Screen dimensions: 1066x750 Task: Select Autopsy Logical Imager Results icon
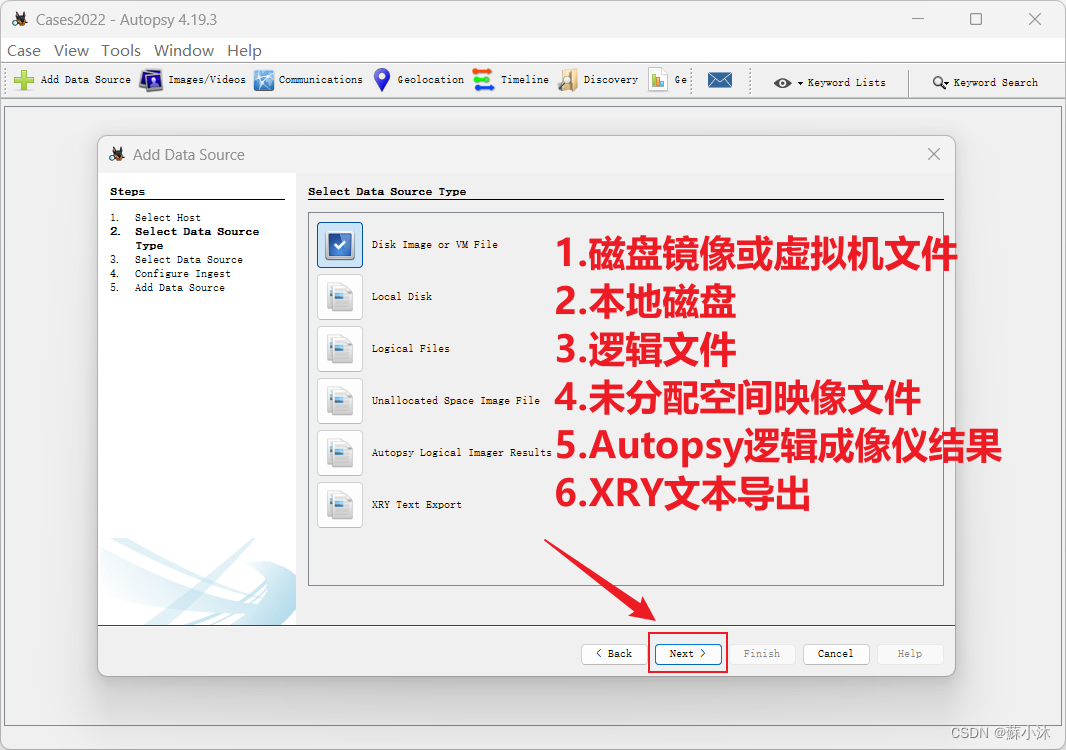click(340, 453)
